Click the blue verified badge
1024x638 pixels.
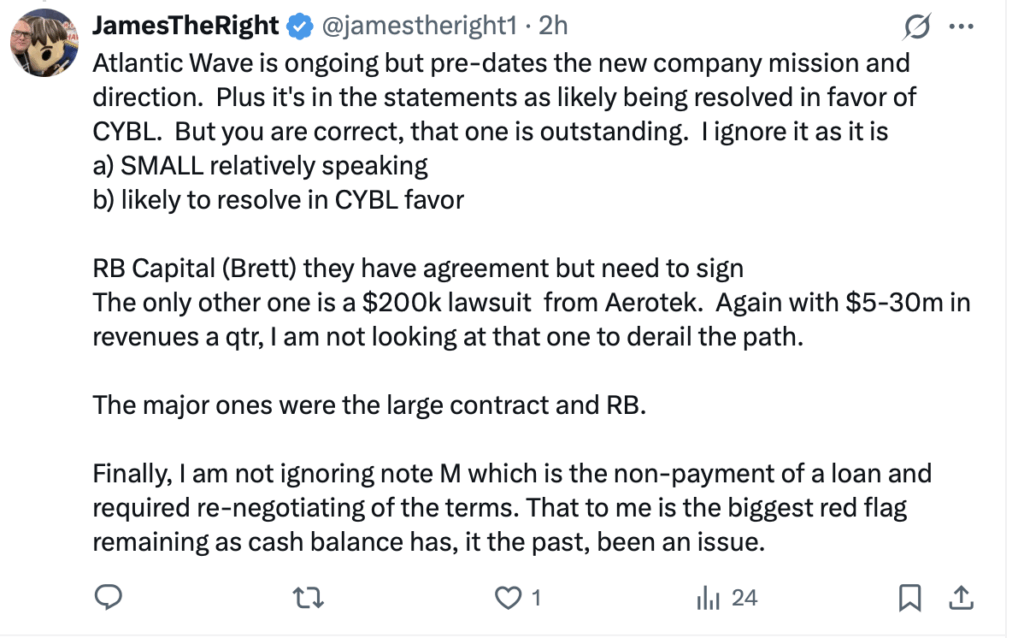pos(300,27)
